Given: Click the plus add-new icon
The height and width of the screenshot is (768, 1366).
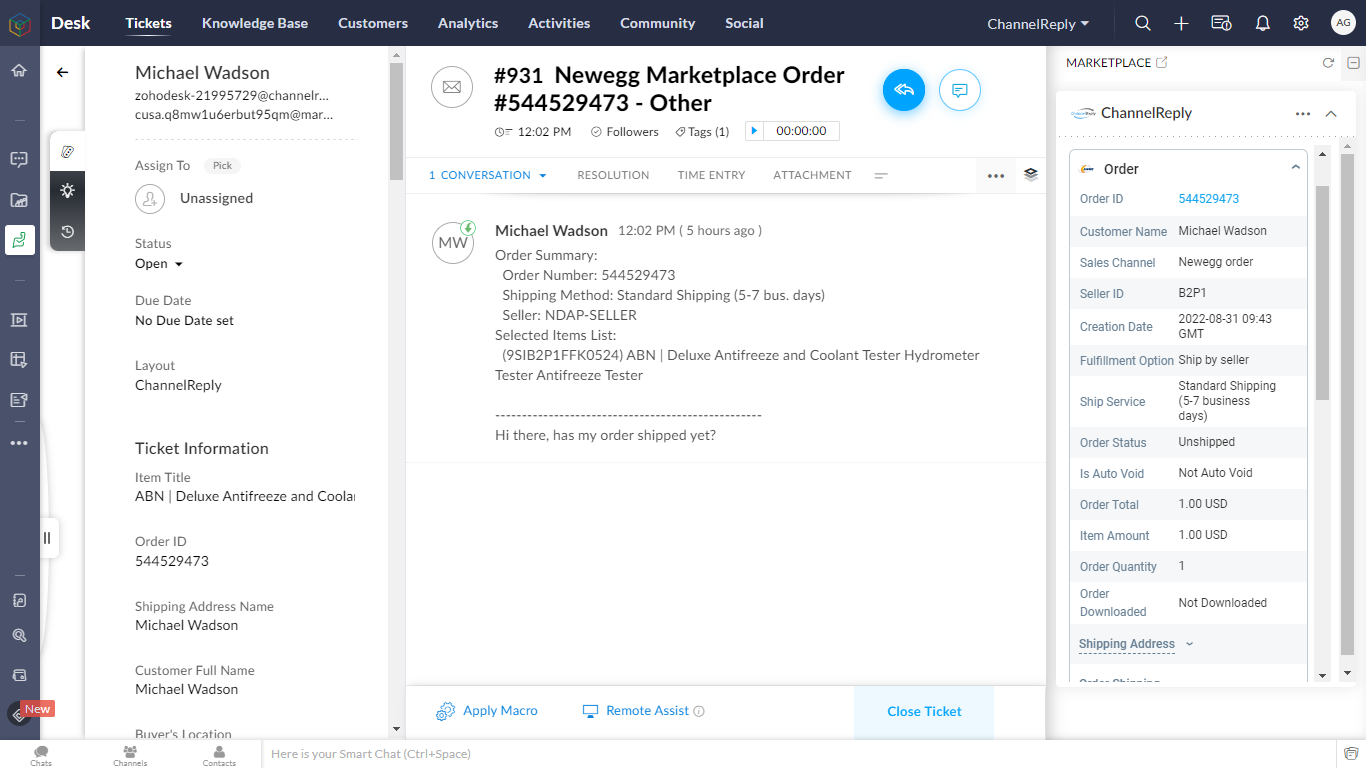Looking at the screenshot, I should (1181, 23).
